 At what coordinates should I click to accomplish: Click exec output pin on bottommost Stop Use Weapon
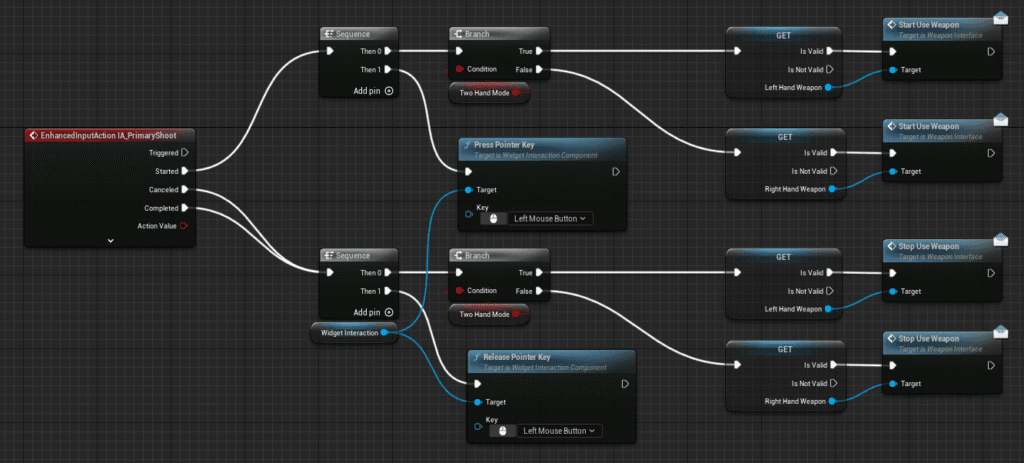[991, 366]
